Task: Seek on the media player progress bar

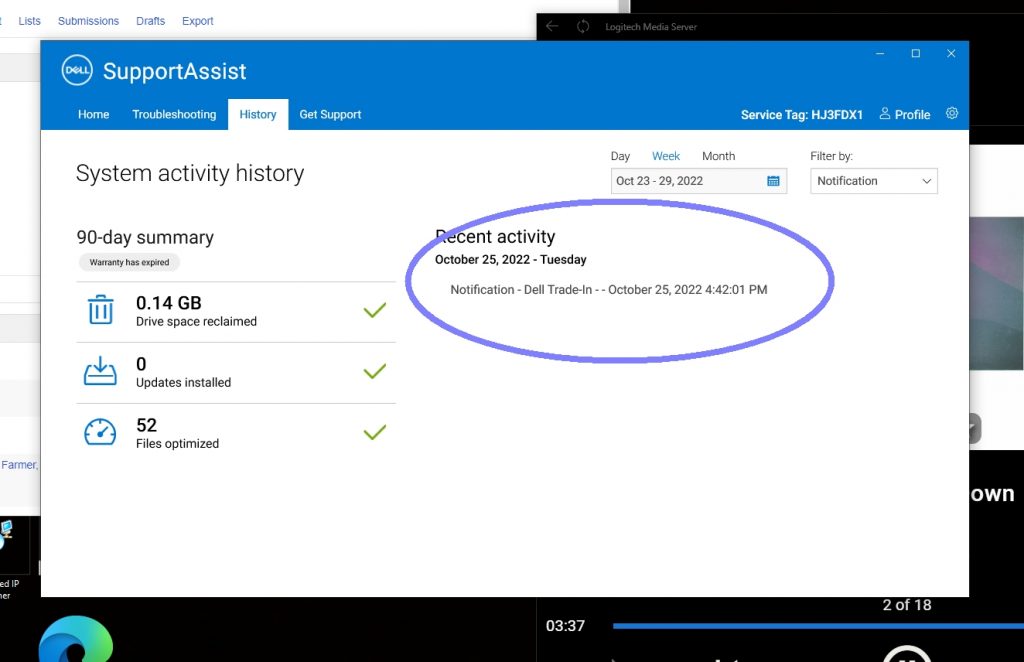Action: click(818, 626)
